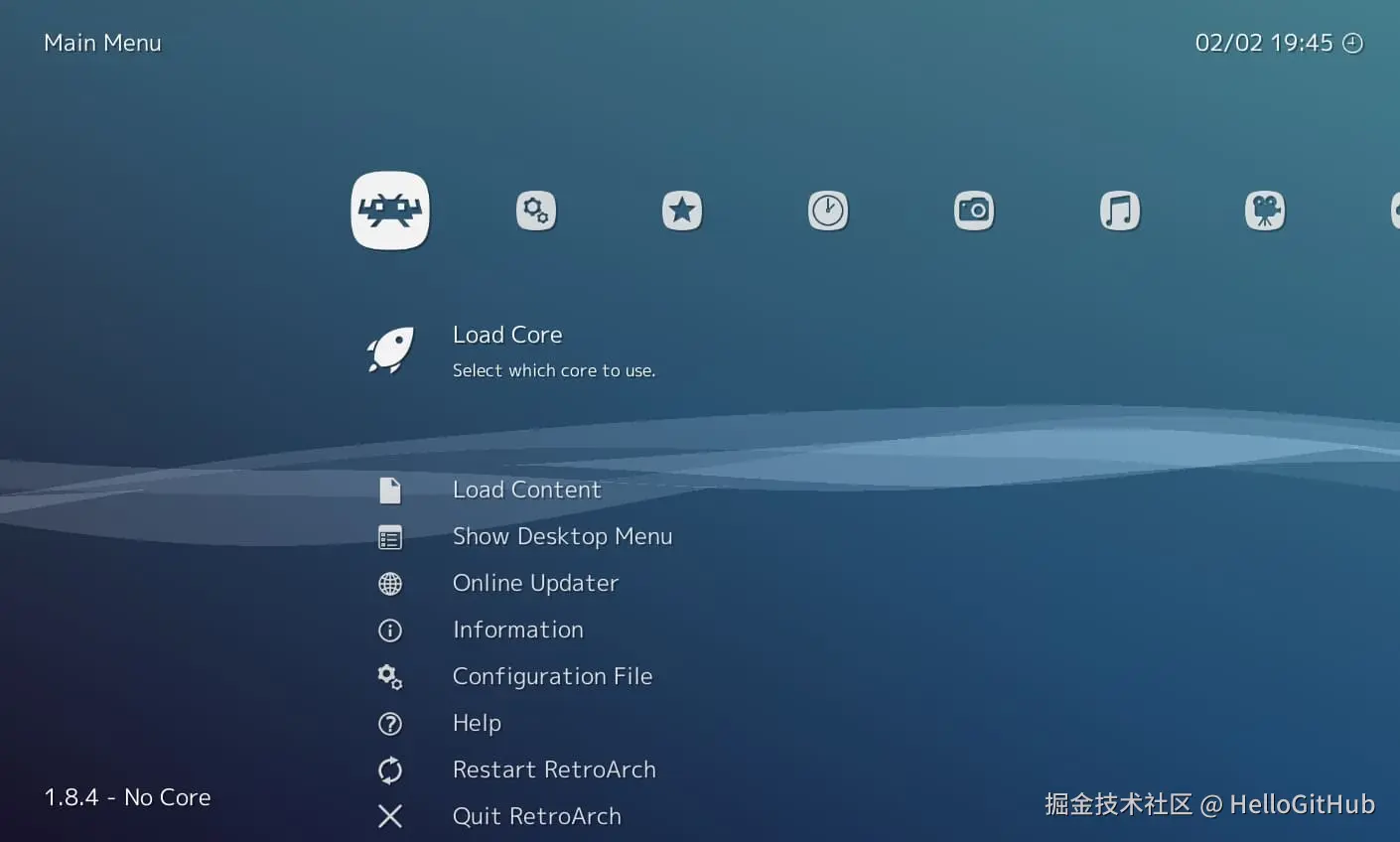Open Show Desktop Menu
1400x842 pixels.
[x=563, y=536]
